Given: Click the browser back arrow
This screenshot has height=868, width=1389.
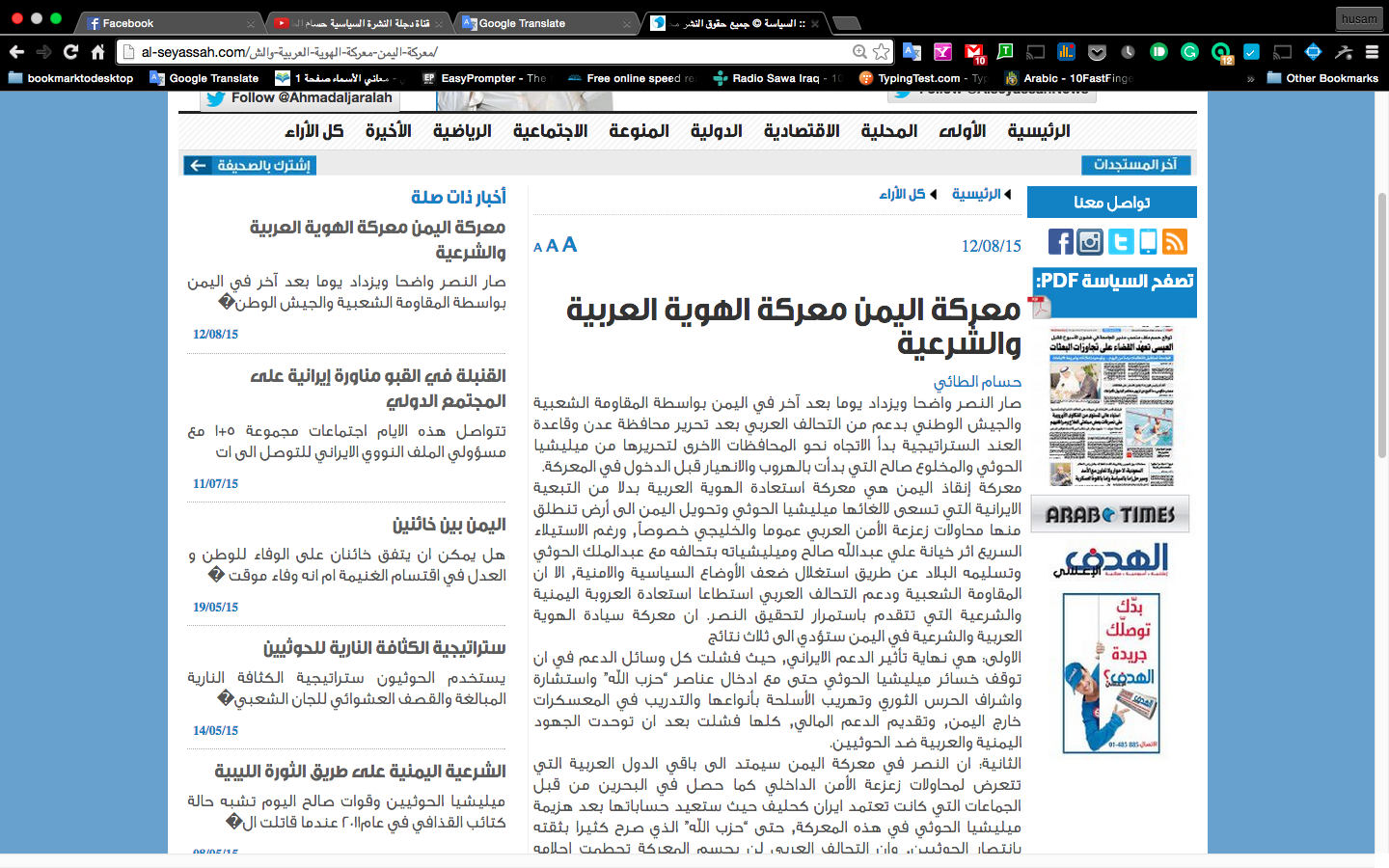Looking at the screenshot, I should [16, 52].
